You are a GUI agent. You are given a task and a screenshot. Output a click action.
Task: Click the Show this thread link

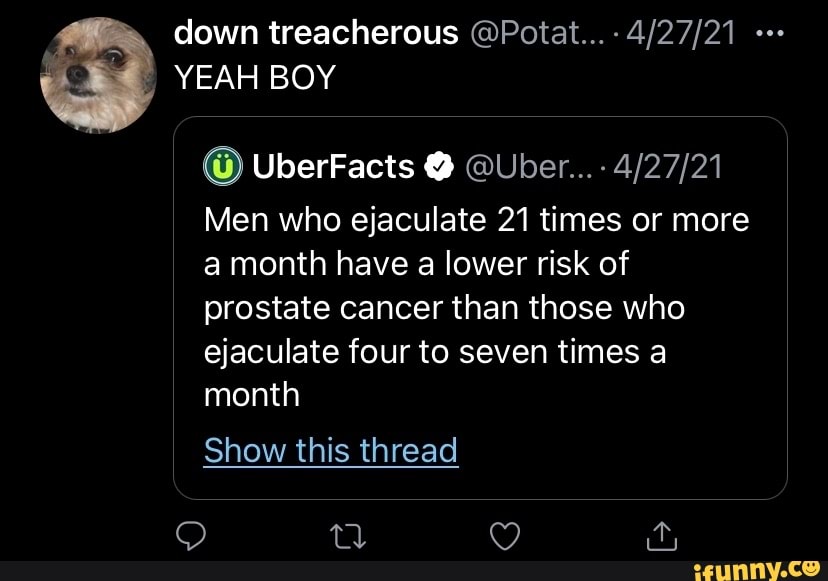pos(331,451)
